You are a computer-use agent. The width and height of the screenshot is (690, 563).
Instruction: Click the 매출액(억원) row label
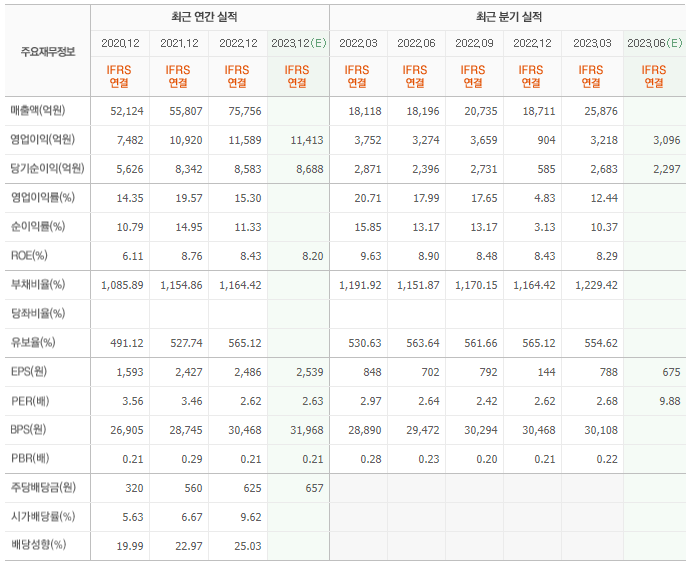pos(38,110)
